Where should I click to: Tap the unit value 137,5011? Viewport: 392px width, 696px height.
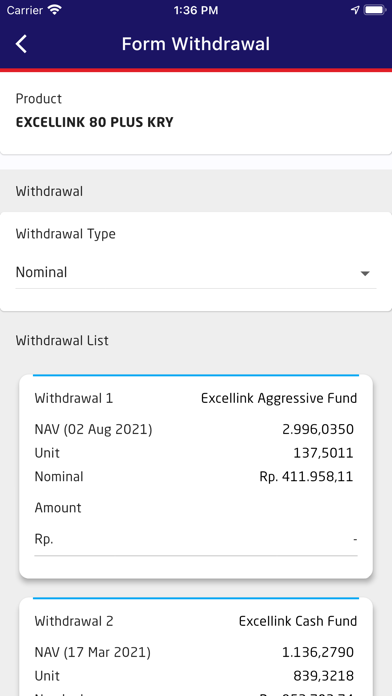[x=323, y=453]
